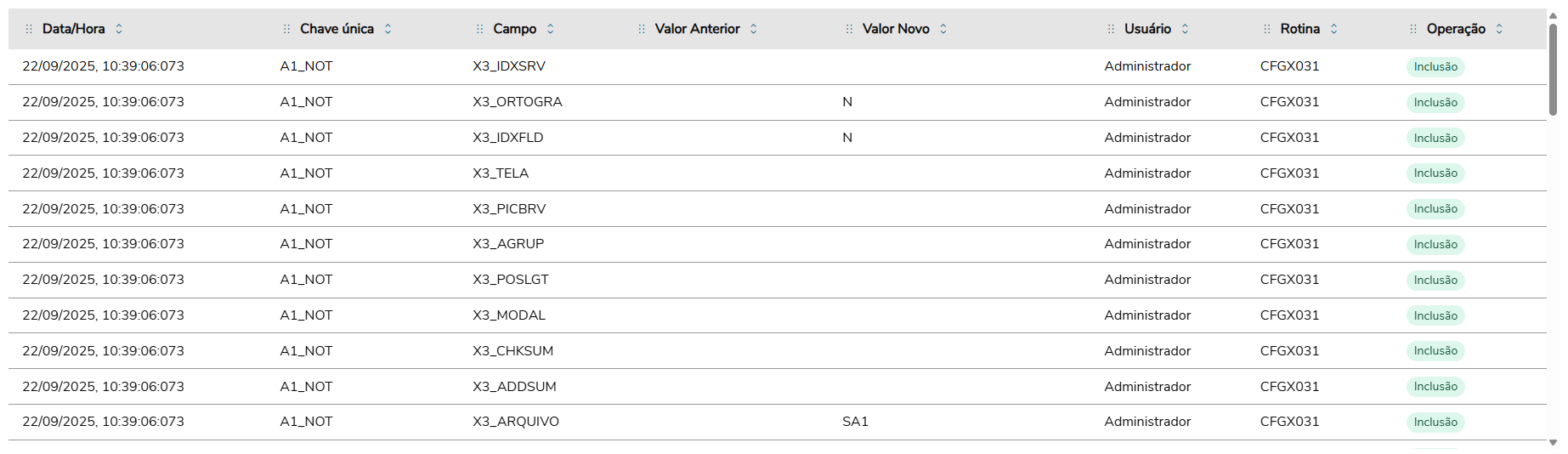The width and height of the screenshot is (1568, 454).
Task: Sort the table by Data/Hora arrows
Action: pos(119,29)
